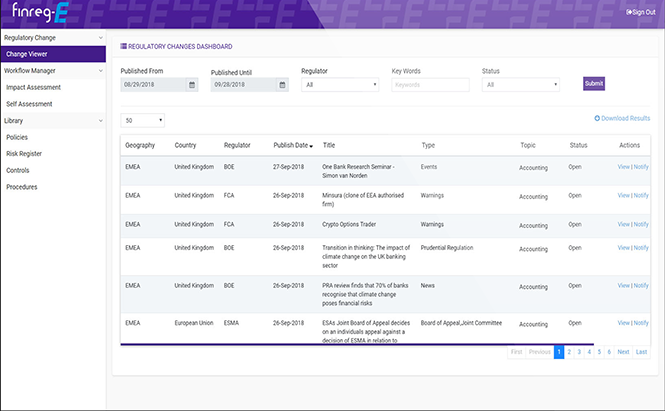
Task: Click the Download Results icon link
Action: tap(597, 118)
